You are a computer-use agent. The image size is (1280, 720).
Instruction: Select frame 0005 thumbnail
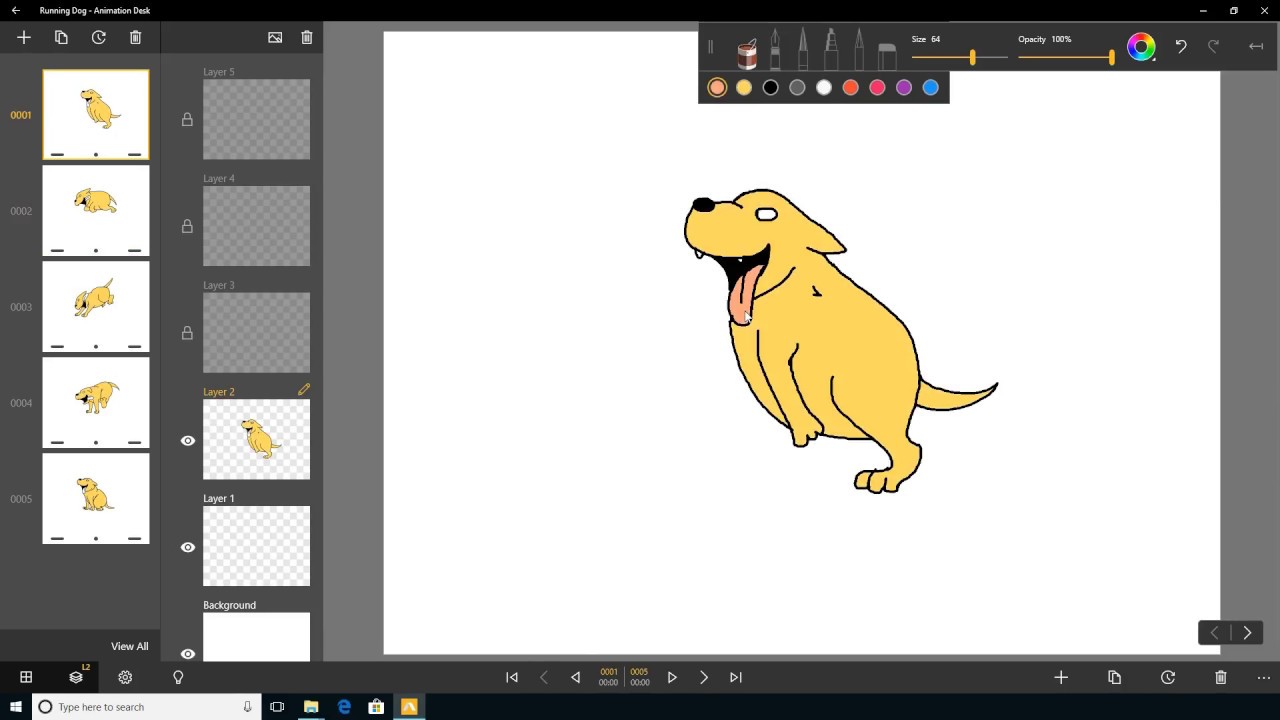coord(96,499)
